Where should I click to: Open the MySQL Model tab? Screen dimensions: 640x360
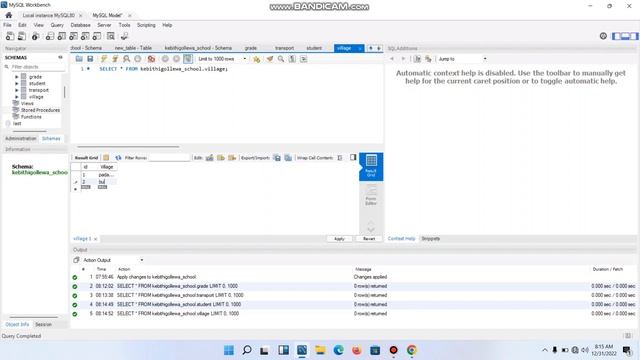coord(107,16)
